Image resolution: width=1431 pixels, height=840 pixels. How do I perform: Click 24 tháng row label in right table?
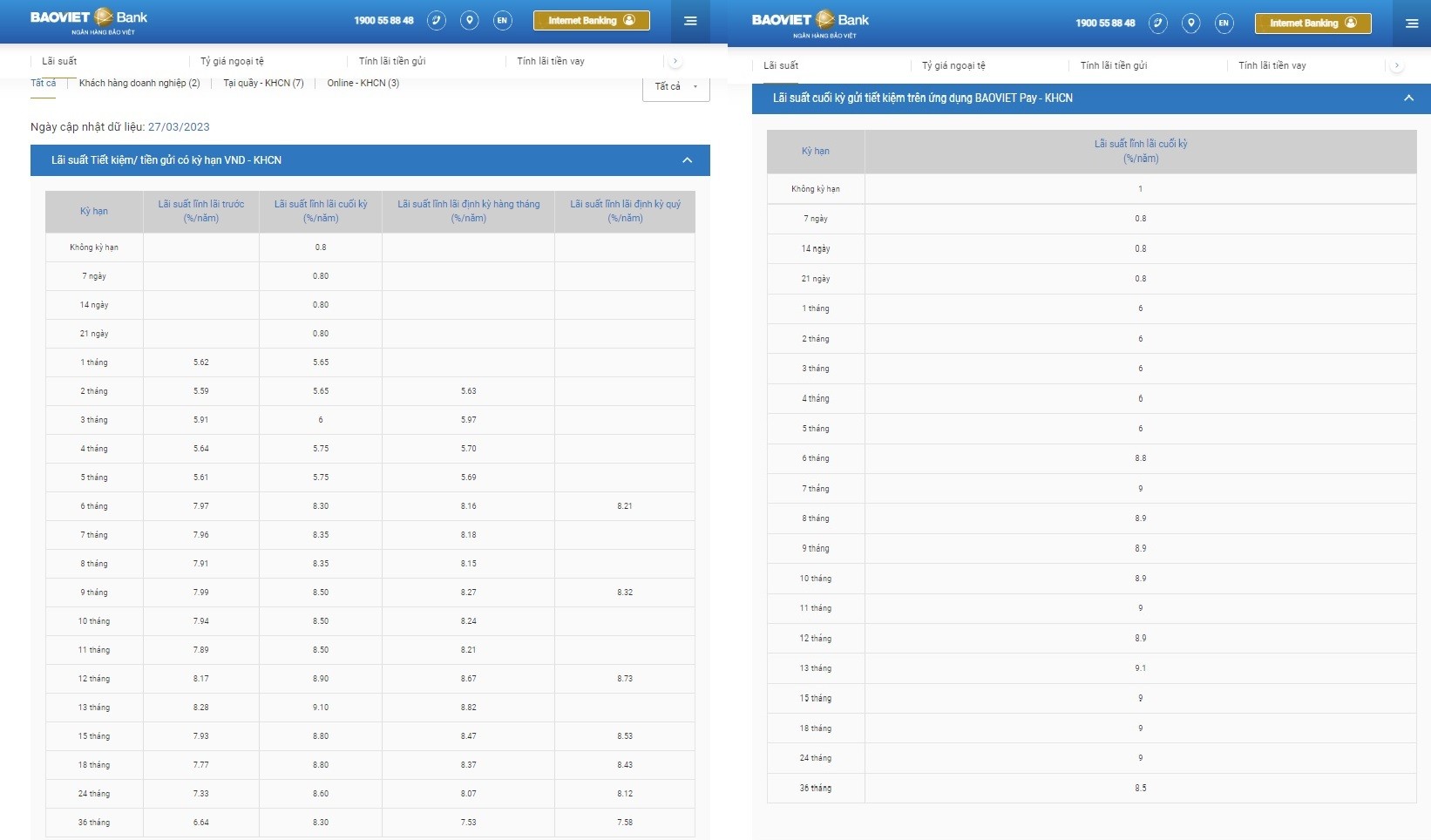click(816, 758)
